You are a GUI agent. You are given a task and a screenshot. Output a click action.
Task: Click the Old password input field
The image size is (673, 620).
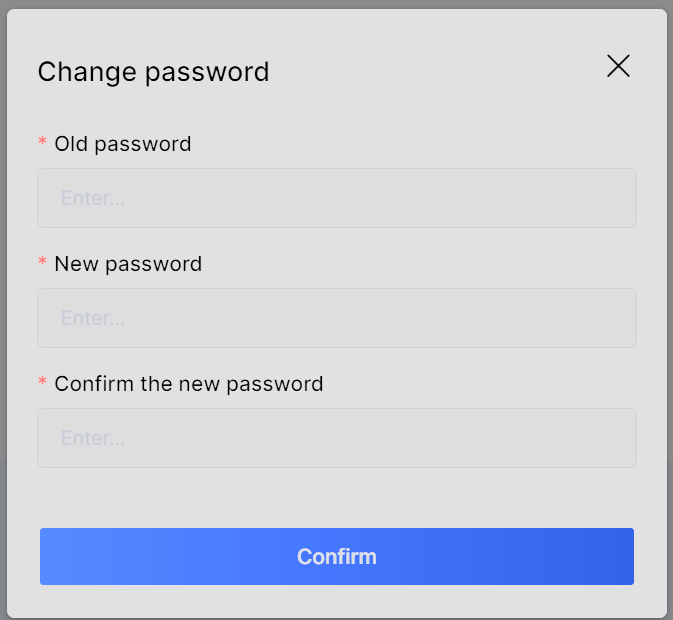[336, 198]
